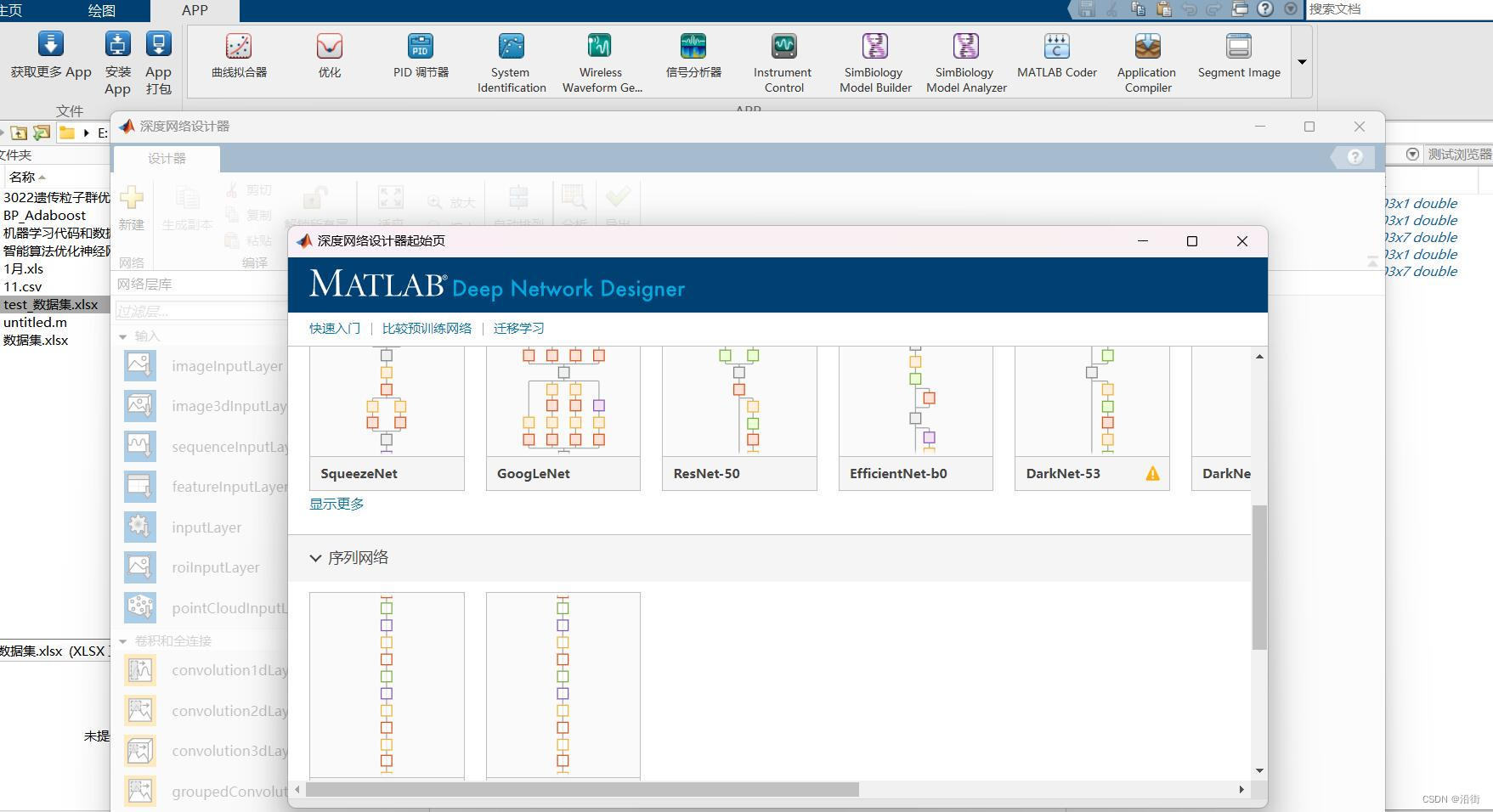Select test_数据集.xlsx in file list

point(51,304)
